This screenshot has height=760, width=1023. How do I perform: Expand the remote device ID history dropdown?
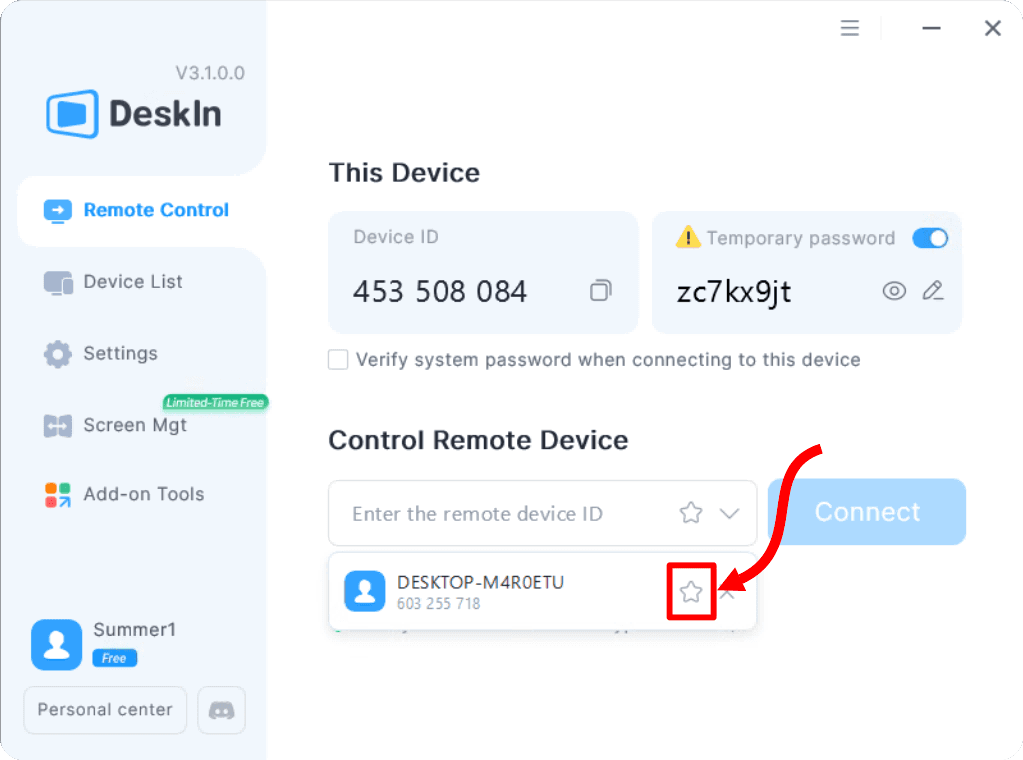(x=729, y=513)
